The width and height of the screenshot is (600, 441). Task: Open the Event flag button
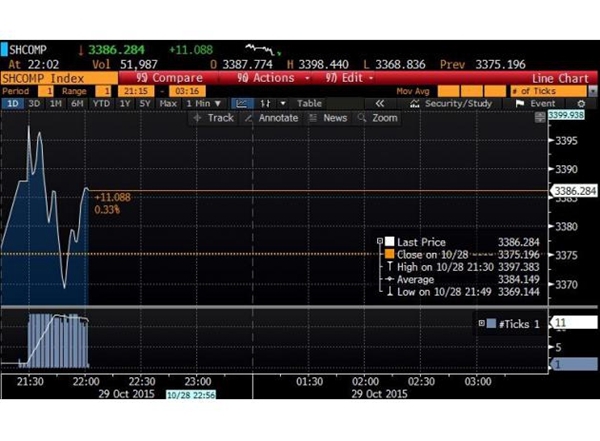535,103
